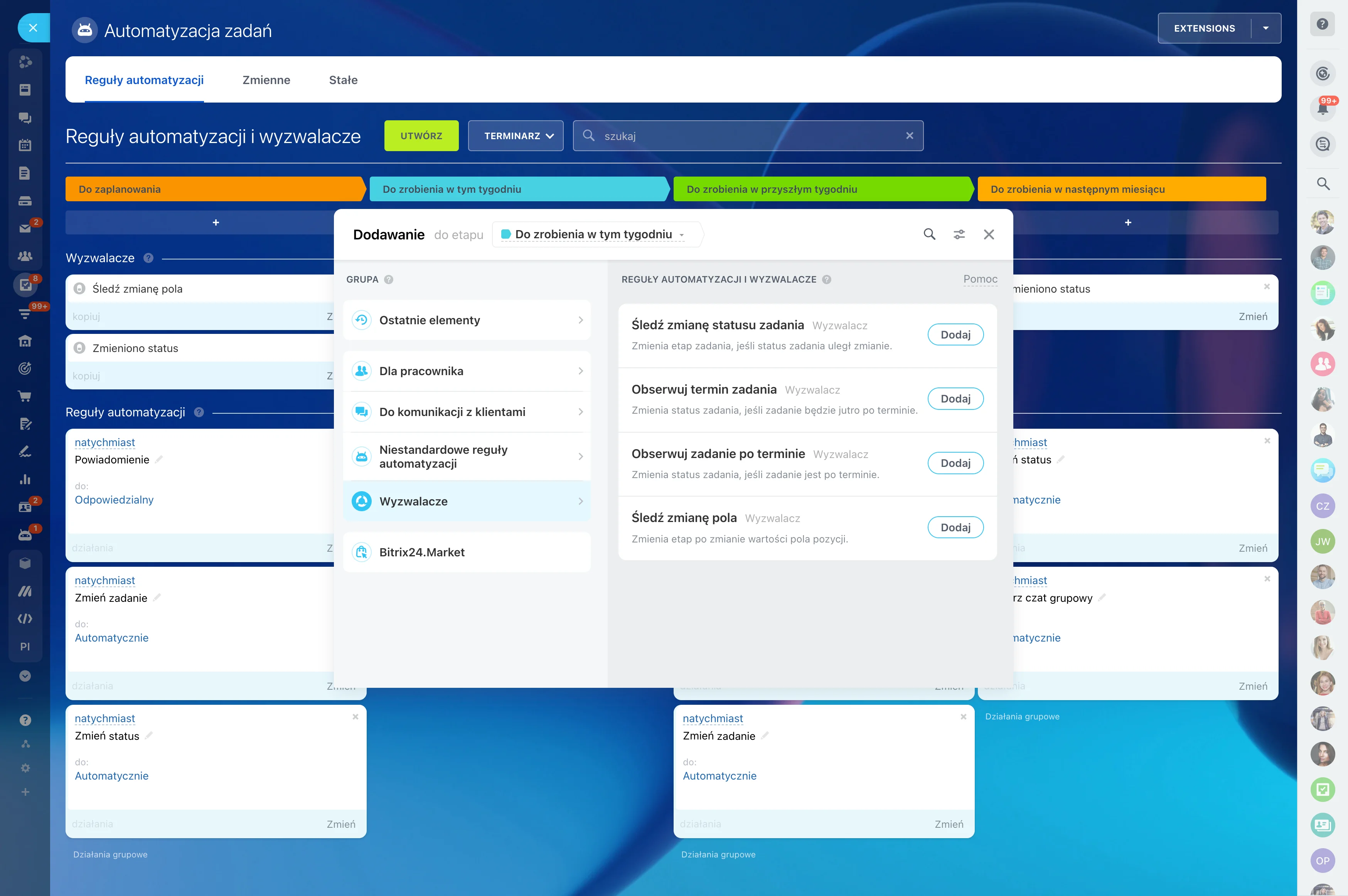Click the shopping cart icon in sidebar

[x=25, y=396]
